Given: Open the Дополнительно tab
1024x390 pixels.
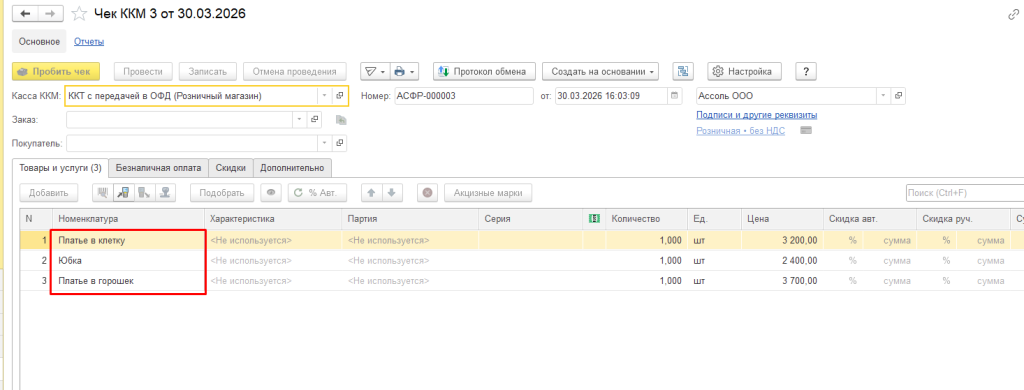Looking at the screenshot, I should 292,168.
